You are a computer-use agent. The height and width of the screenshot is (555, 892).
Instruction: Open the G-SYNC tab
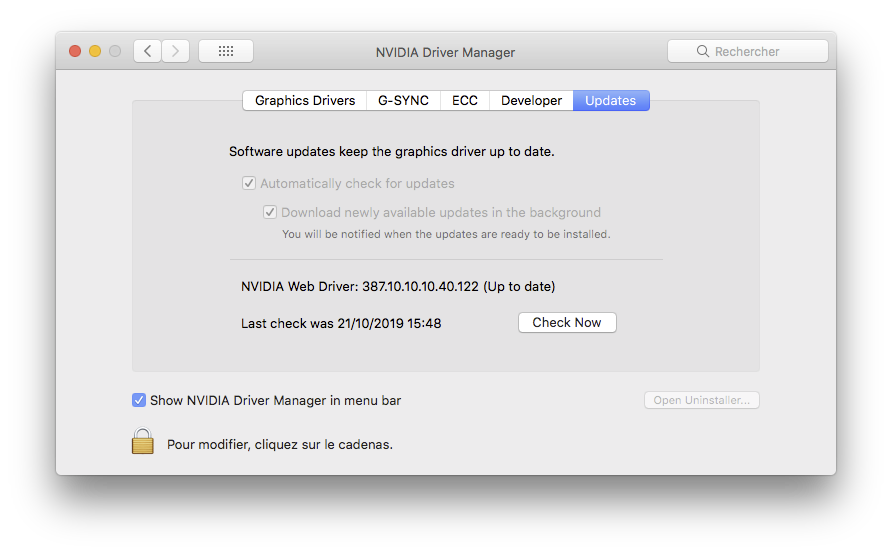[402, 100]
